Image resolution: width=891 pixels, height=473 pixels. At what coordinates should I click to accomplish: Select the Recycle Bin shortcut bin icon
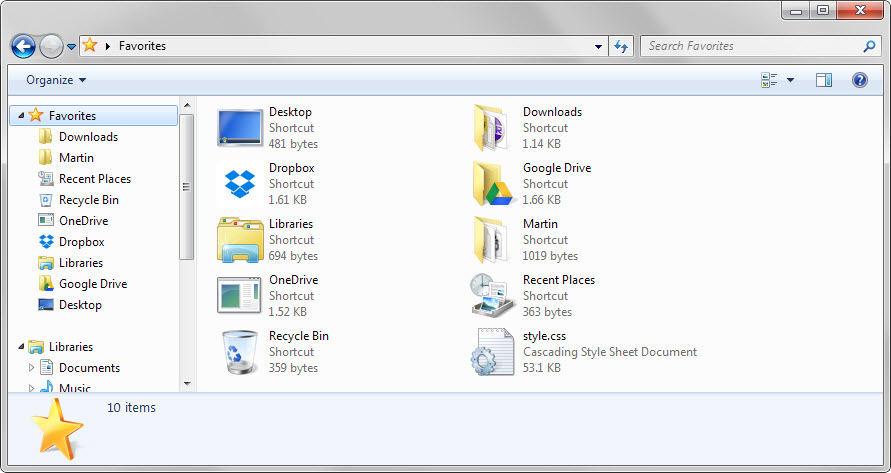240,352
